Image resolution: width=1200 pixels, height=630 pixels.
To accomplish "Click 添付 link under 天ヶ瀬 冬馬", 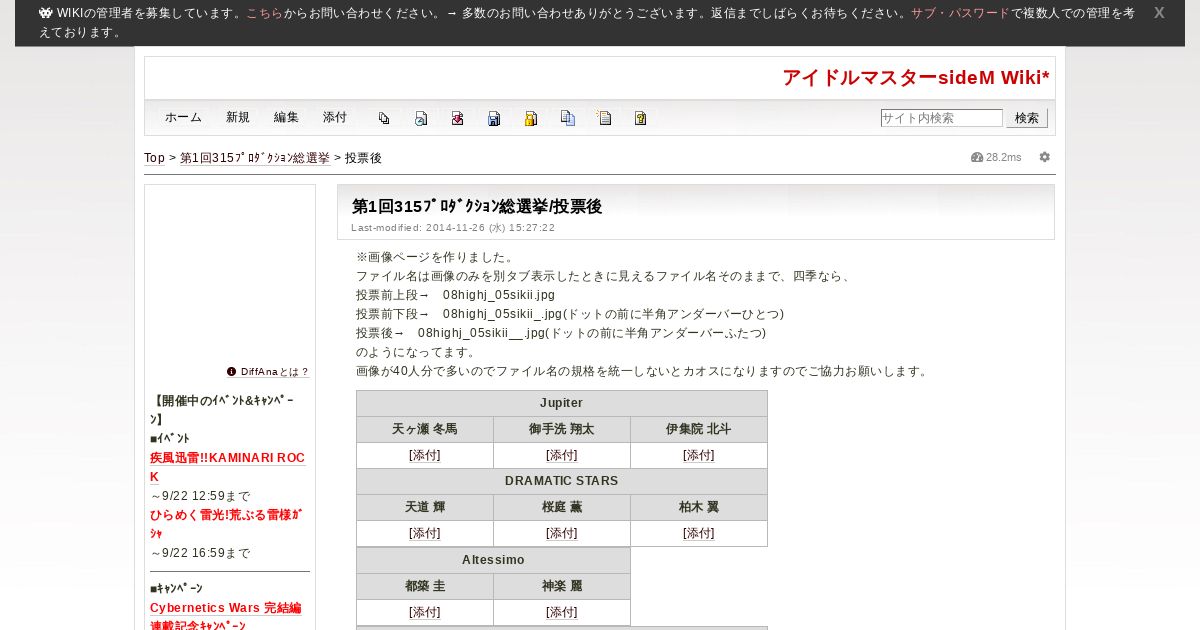I will click(425, 455).
